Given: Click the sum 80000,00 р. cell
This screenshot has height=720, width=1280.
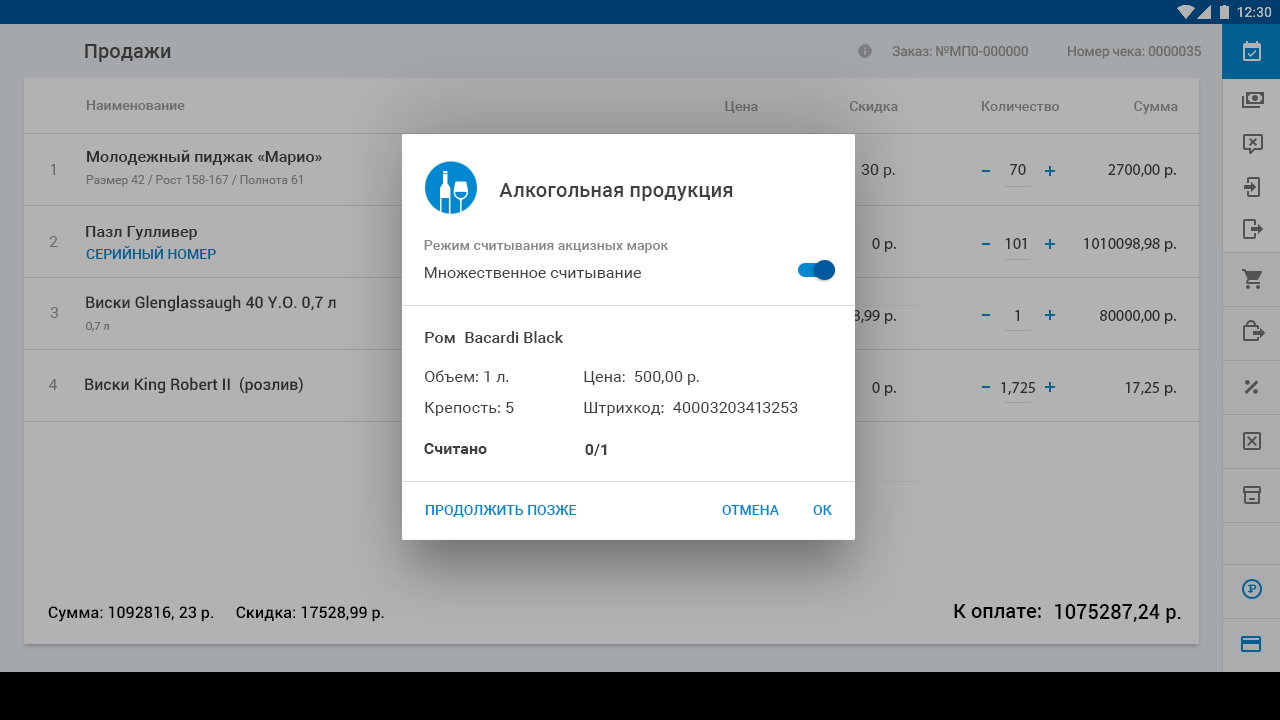Looking at the screenshot, I should 1138,315.
